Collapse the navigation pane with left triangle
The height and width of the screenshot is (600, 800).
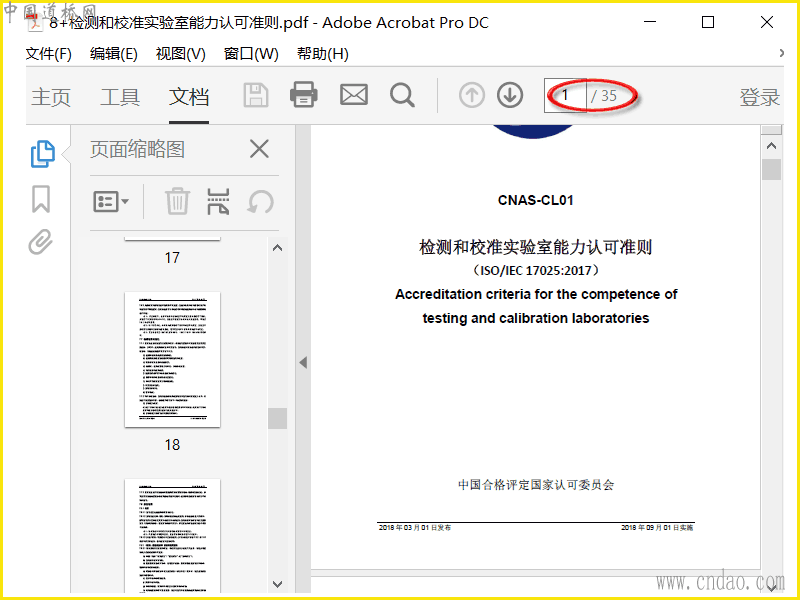tap(303, 363)
